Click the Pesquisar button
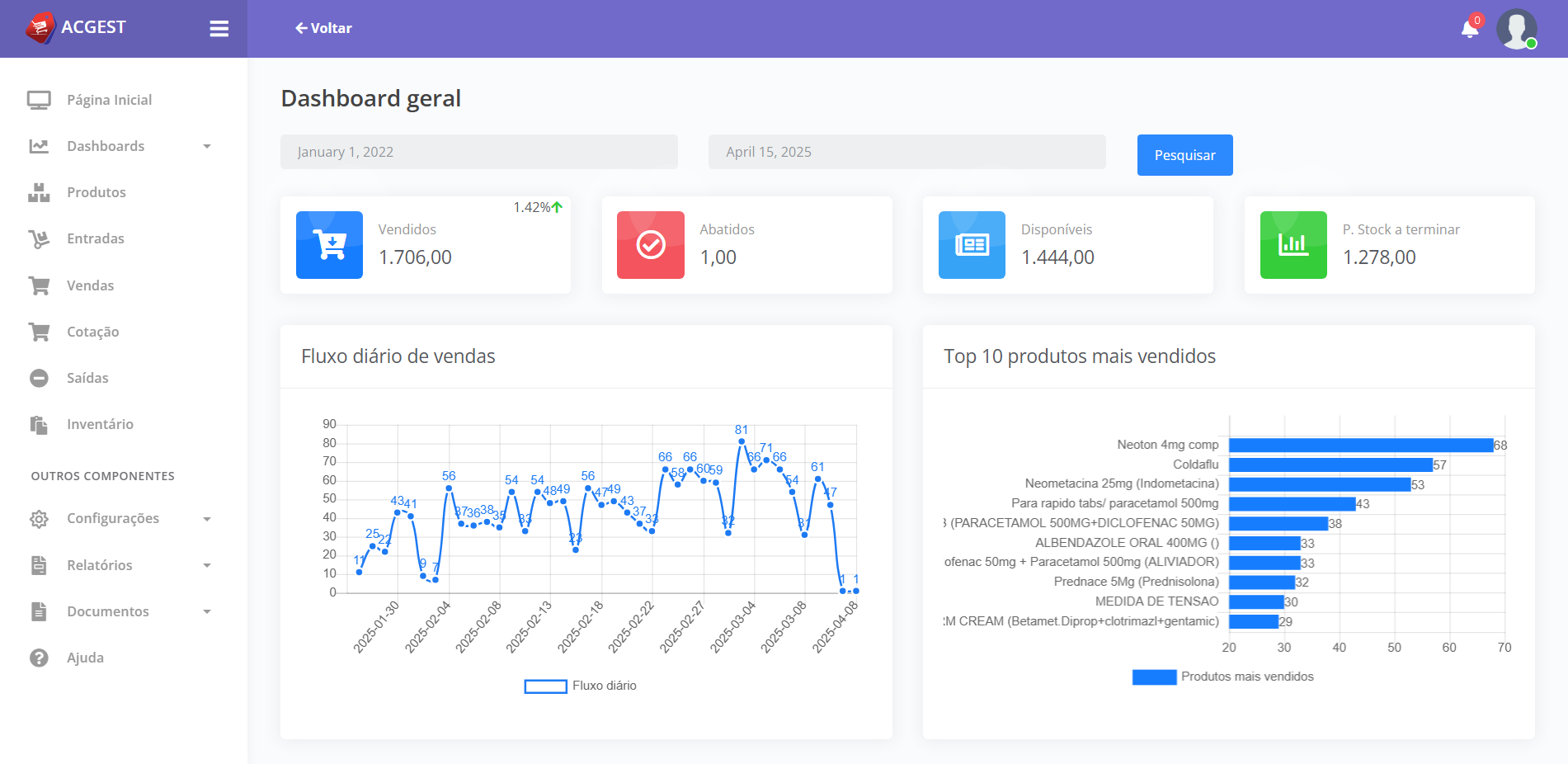1568x764 pixels. tap(1184, 154)
